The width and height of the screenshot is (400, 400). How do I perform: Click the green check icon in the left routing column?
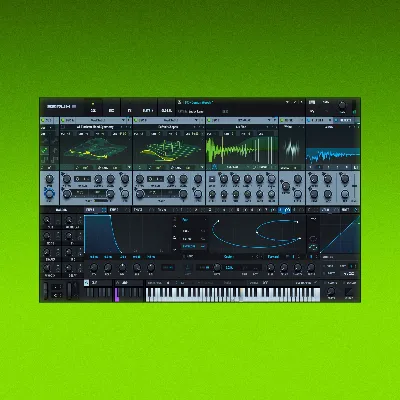tap(44, 151)
